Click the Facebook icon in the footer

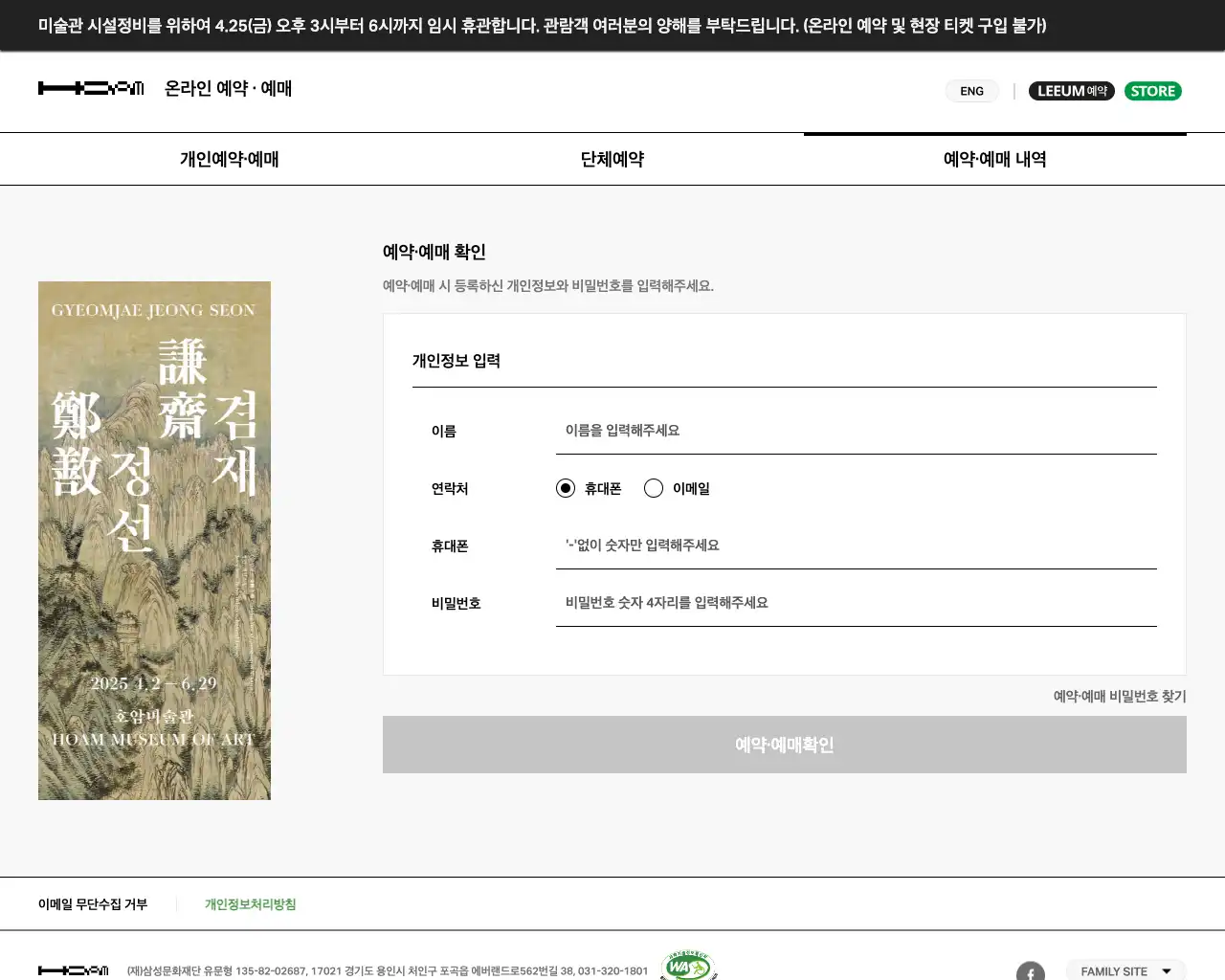pyautogui.click(x=1030, y=972)
